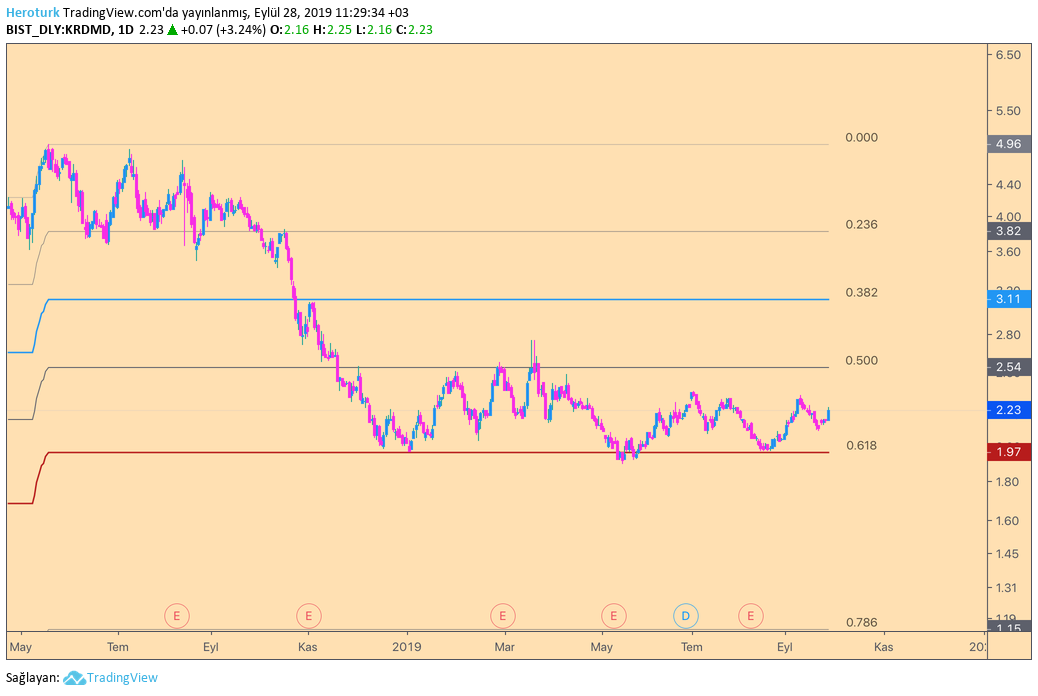Click the E earnings marker nearest the D marker on its left

[x=614, y=616]
